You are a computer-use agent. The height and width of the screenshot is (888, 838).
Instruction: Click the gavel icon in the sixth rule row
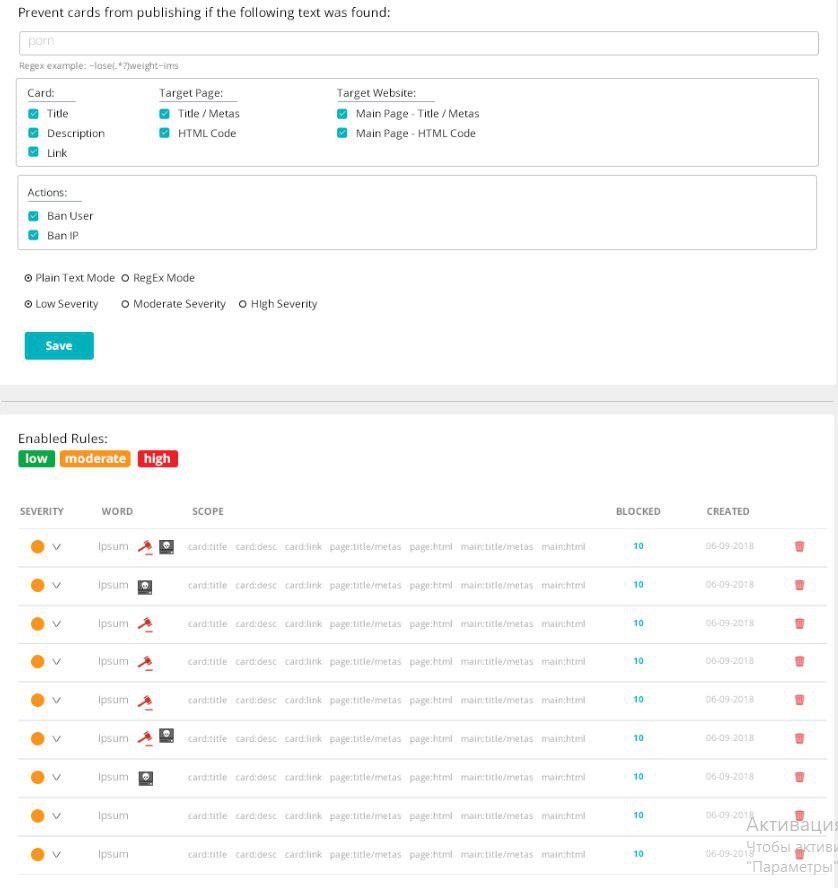[x=145, y=738]
